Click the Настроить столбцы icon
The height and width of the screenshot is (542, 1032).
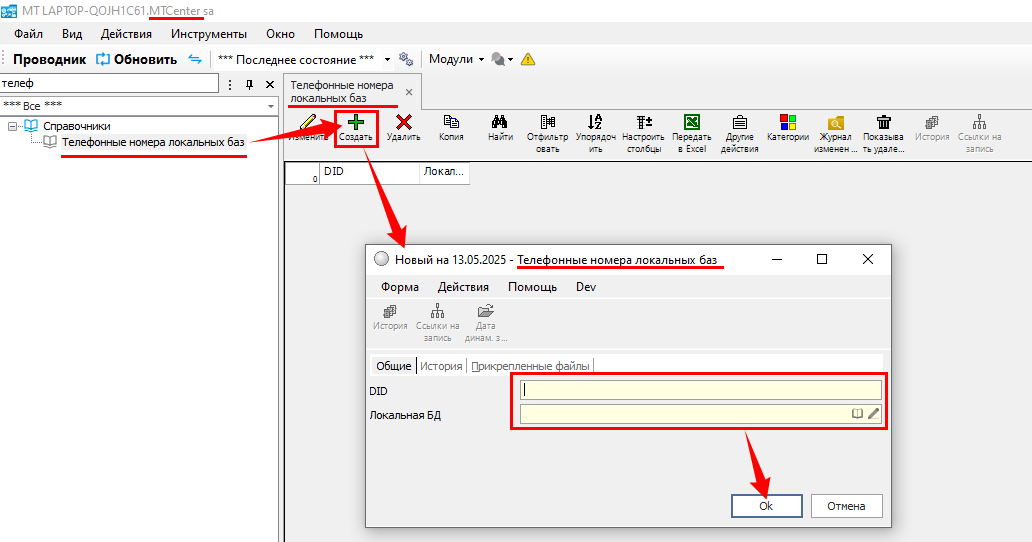tap(643, 123)
